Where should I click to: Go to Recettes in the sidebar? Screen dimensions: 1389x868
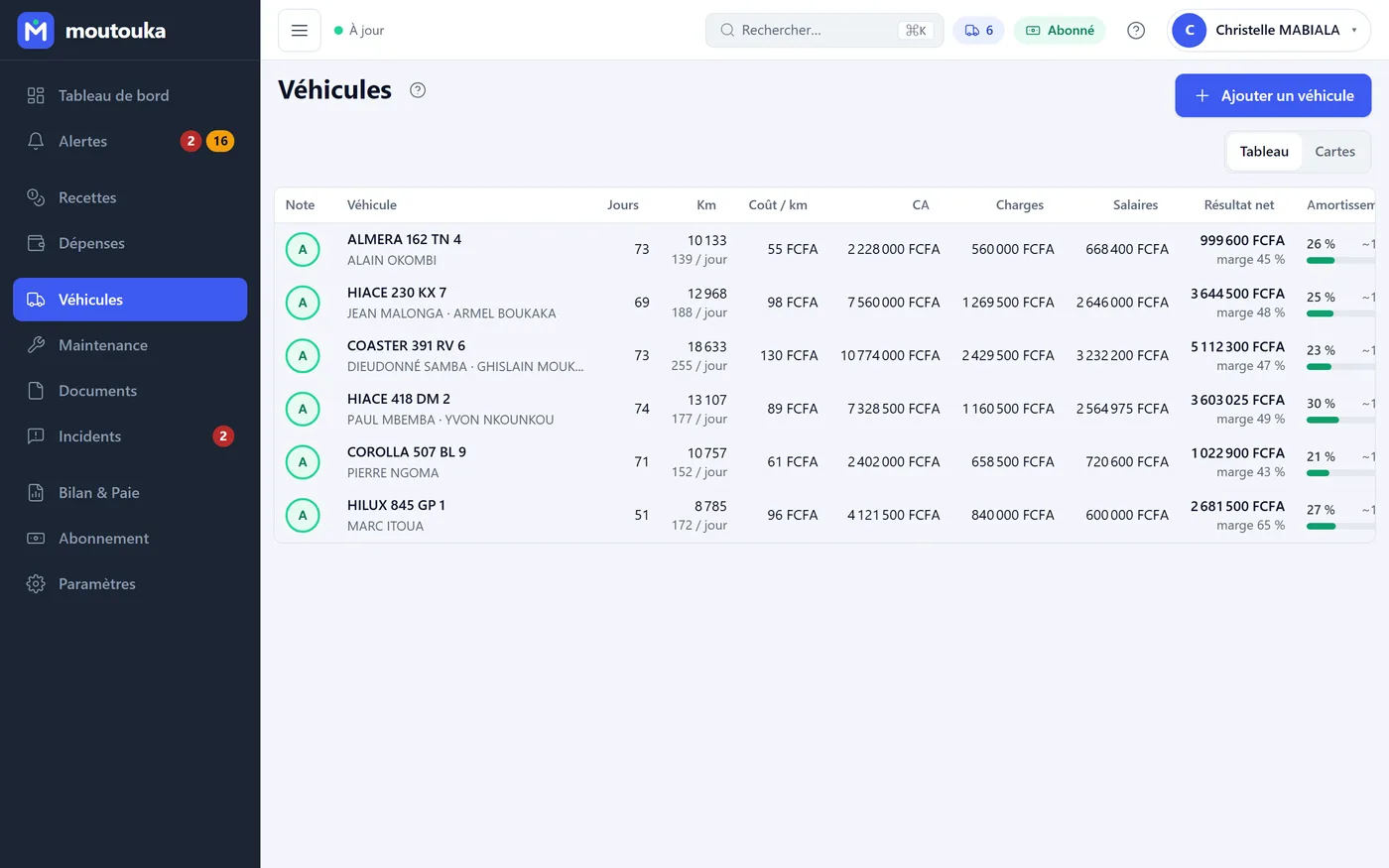click(130, 197)
